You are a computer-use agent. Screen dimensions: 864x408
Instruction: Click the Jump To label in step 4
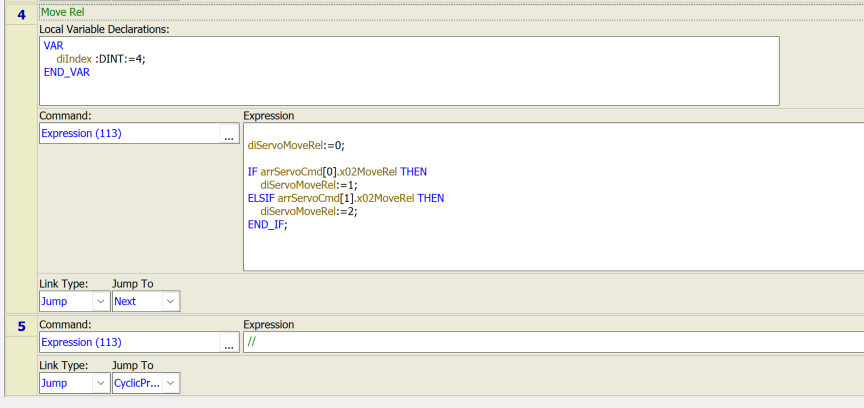point(133,284)
